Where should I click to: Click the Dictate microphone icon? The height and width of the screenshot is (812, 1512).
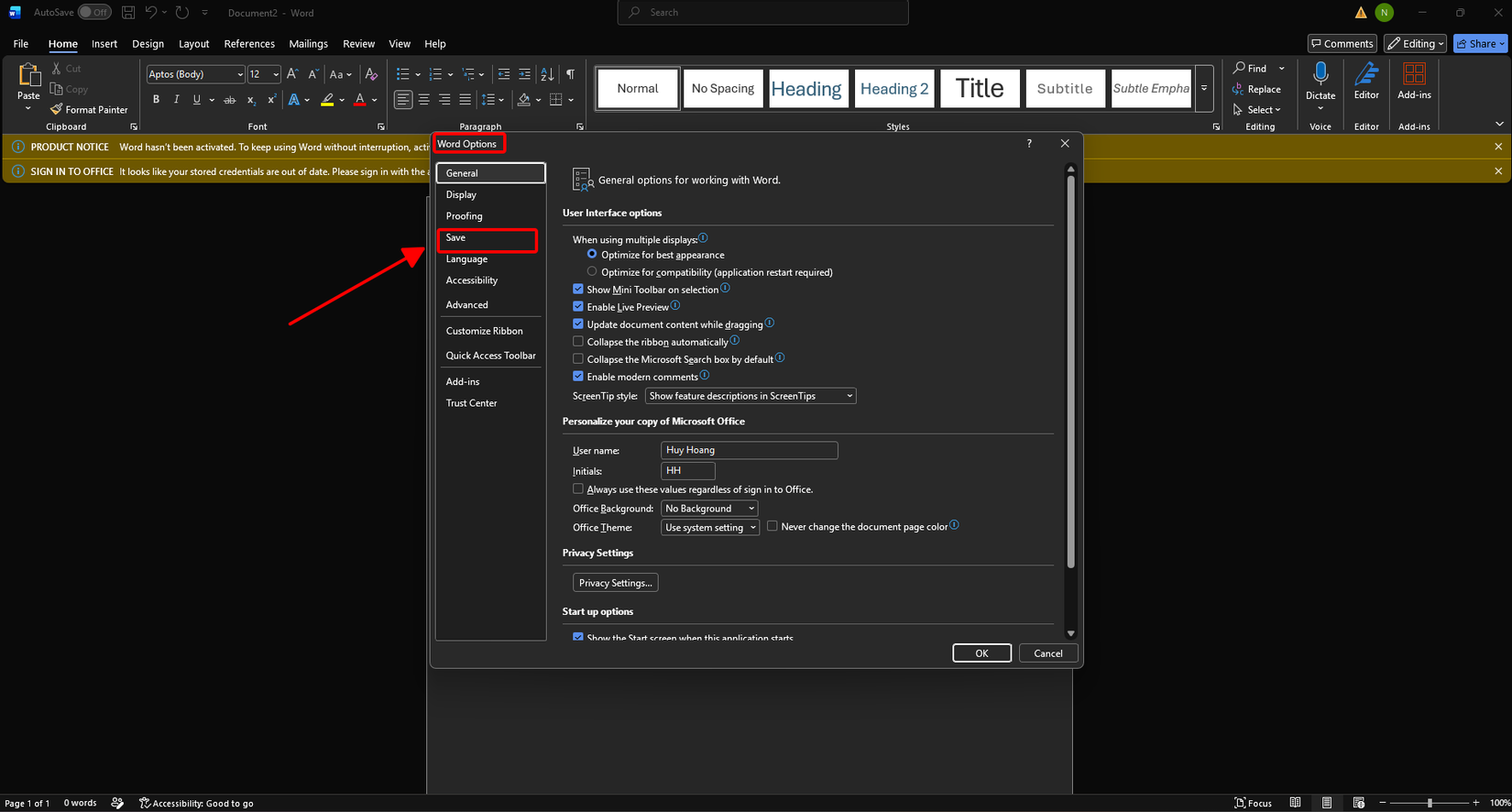pyautogui.click(x=1320, y=73)
